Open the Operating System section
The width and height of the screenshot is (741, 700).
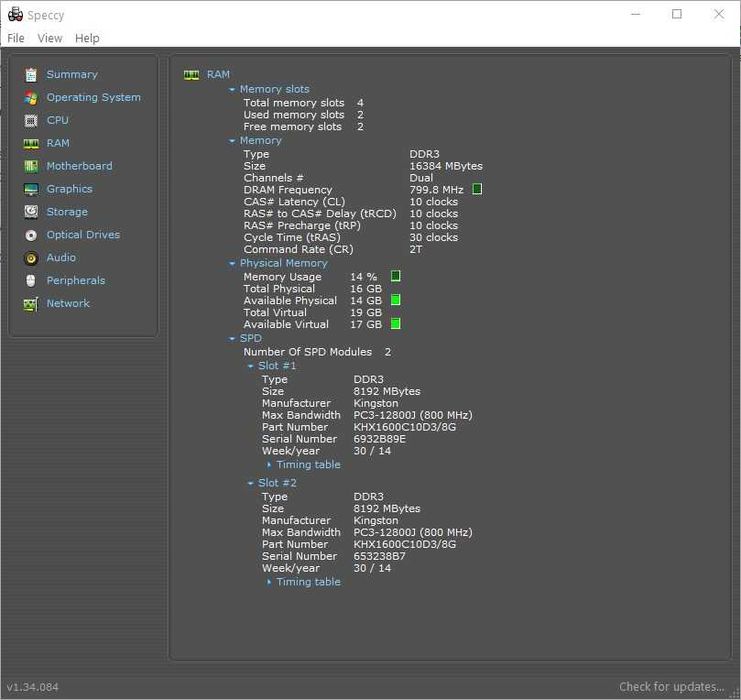pyautogui.click(x=94, y=97)
